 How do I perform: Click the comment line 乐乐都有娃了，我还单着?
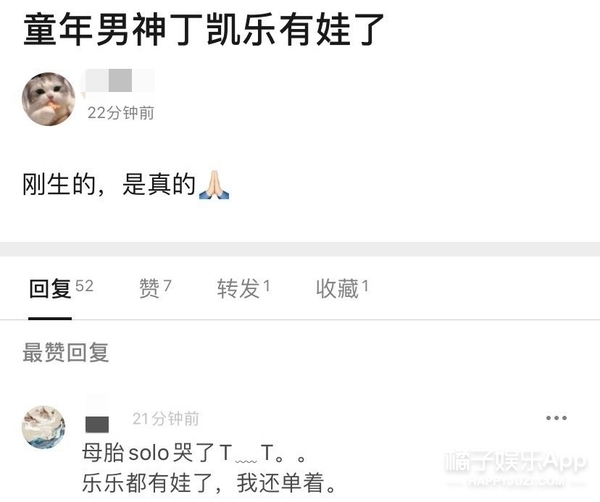[x=209, y=483]
